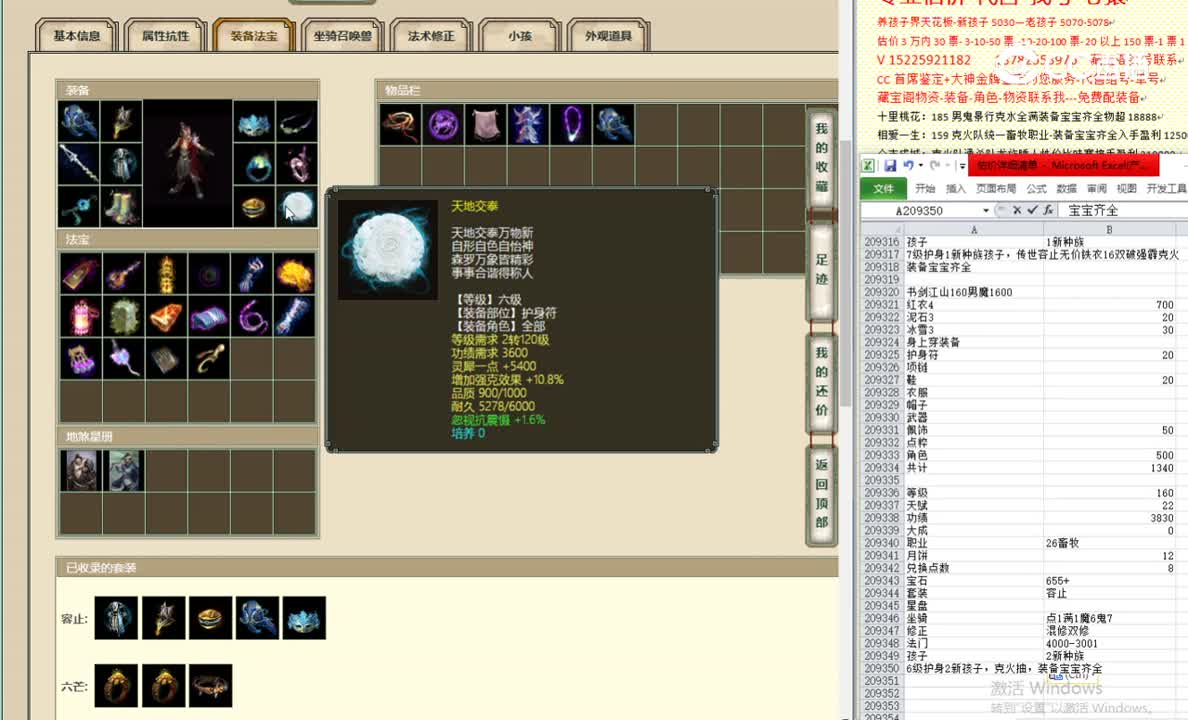Select the character model preview
This screenshot has width=1188, height=720.
pyautogui.click(x=187, y=164)
